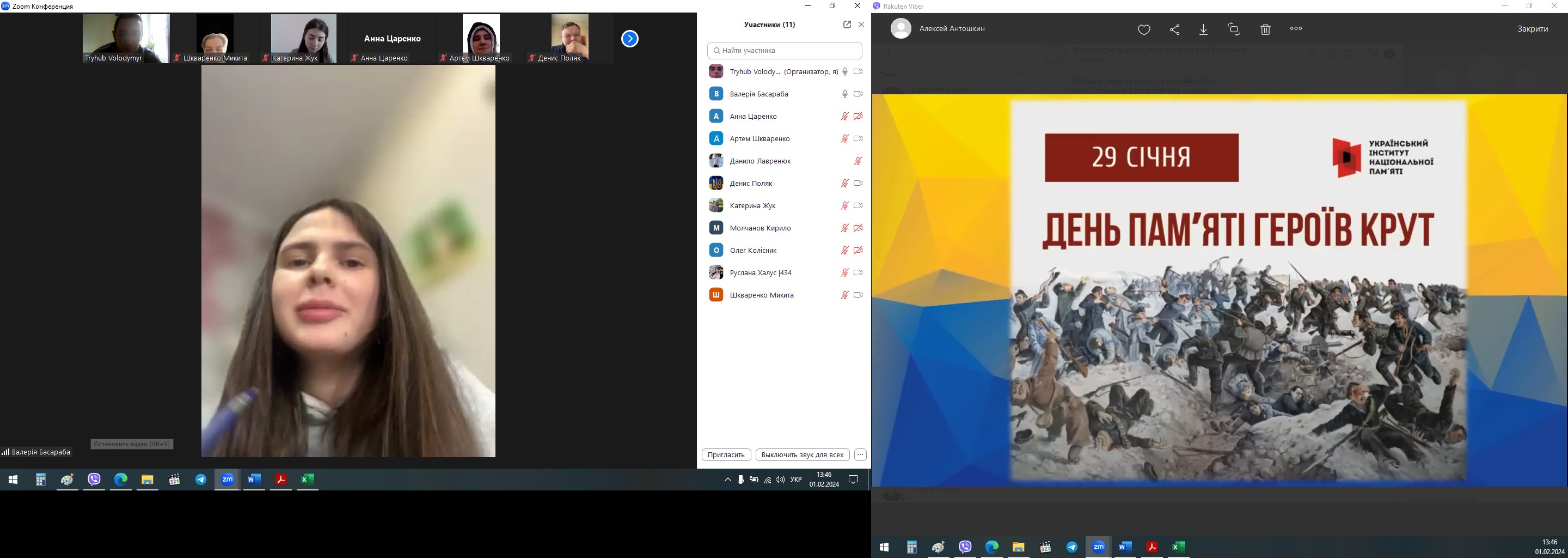Click the Пригласить button
Screen dimensions: 1568x558
click(x=726, y=454)
